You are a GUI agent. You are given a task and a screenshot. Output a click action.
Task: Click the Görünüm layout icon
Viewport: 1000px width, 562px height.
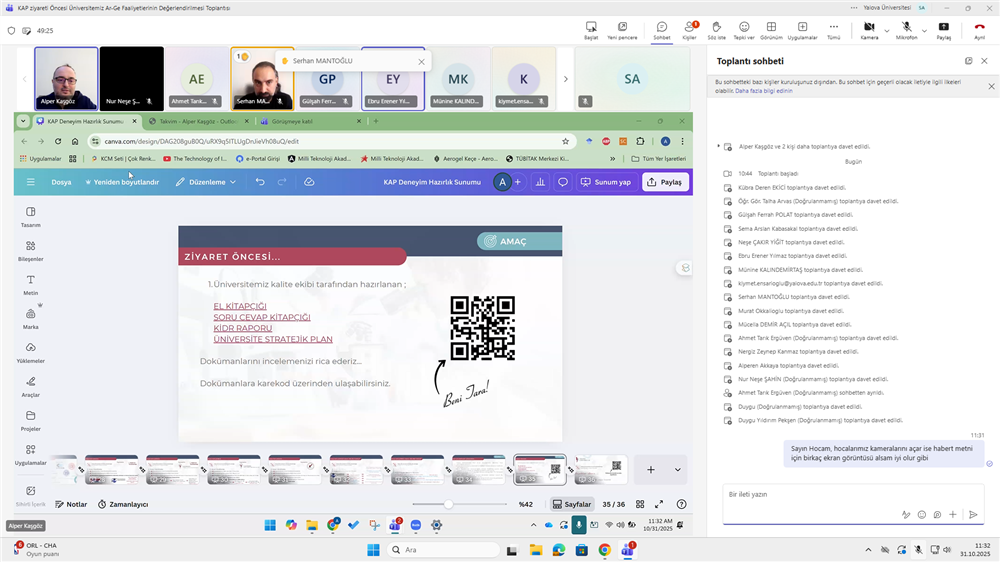click(x=771, y=29)
